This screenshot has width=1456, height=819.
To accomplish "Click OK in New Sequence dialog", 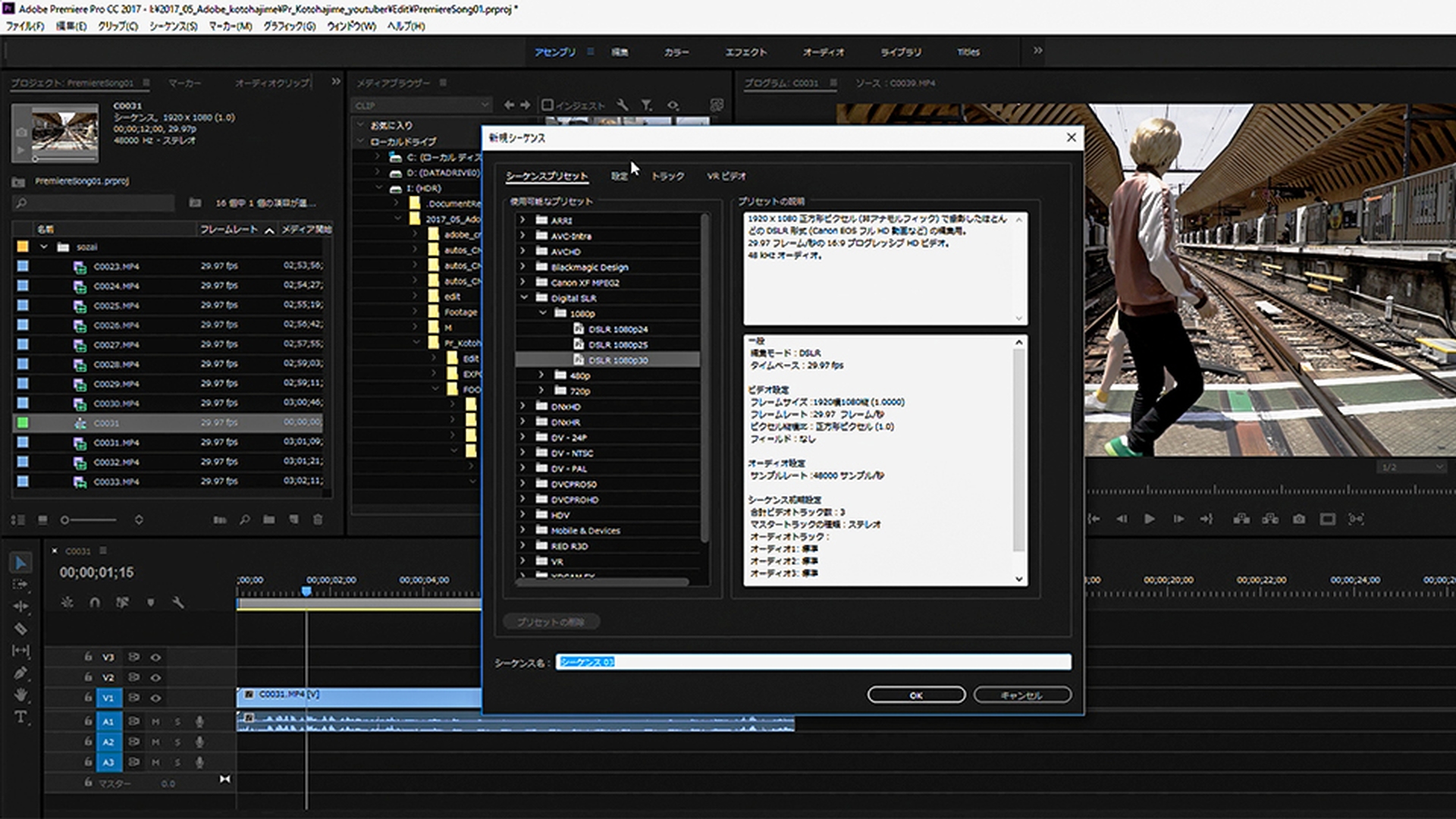I will 916,695.
